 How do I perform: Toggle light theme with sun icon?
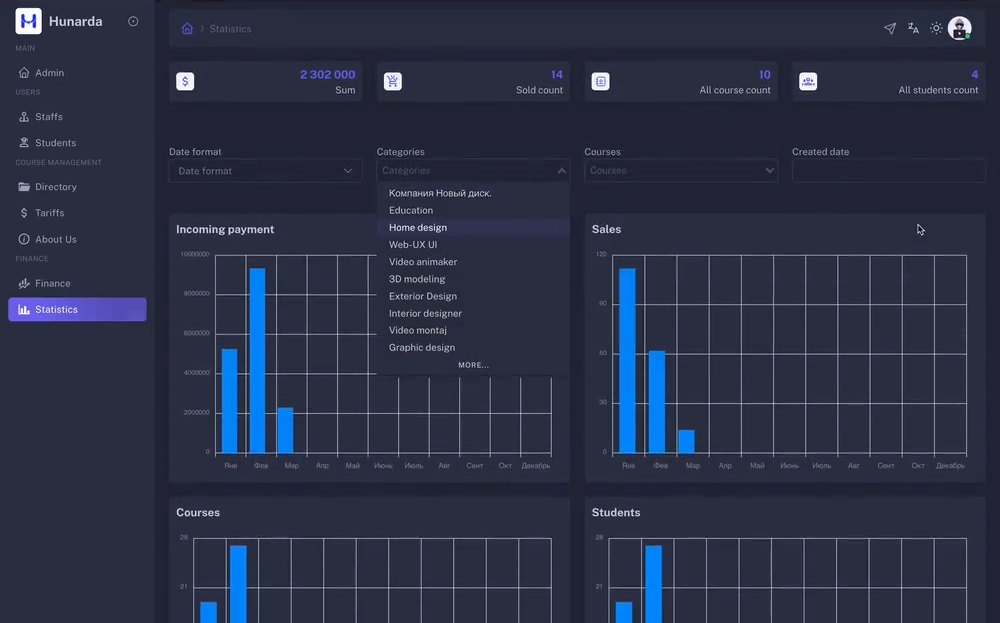coord(936,28)
